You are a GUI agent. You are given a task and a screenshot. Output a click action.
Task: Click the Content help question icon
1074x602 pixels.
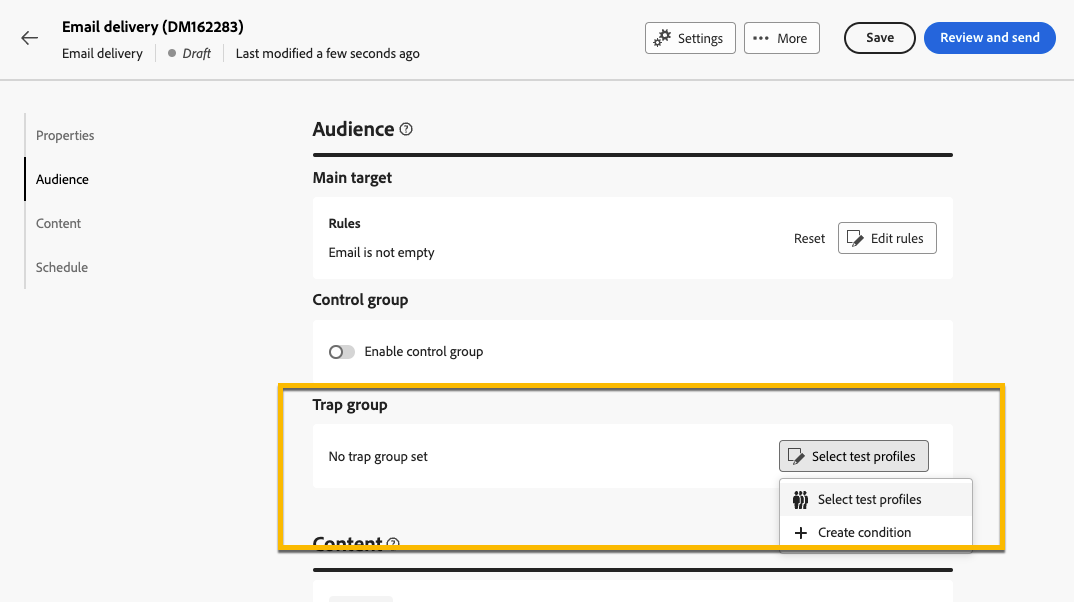[x=393, y=544]
